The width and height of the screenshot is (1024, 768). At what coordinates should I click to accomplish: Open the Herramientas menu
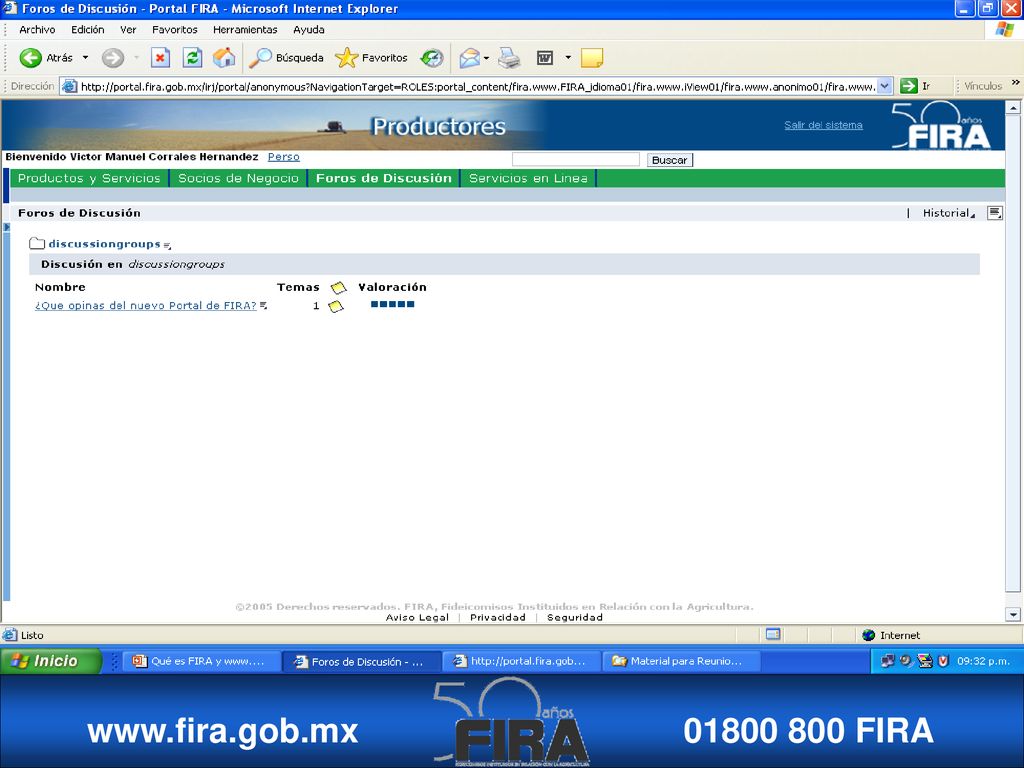(x=245, y=29)
